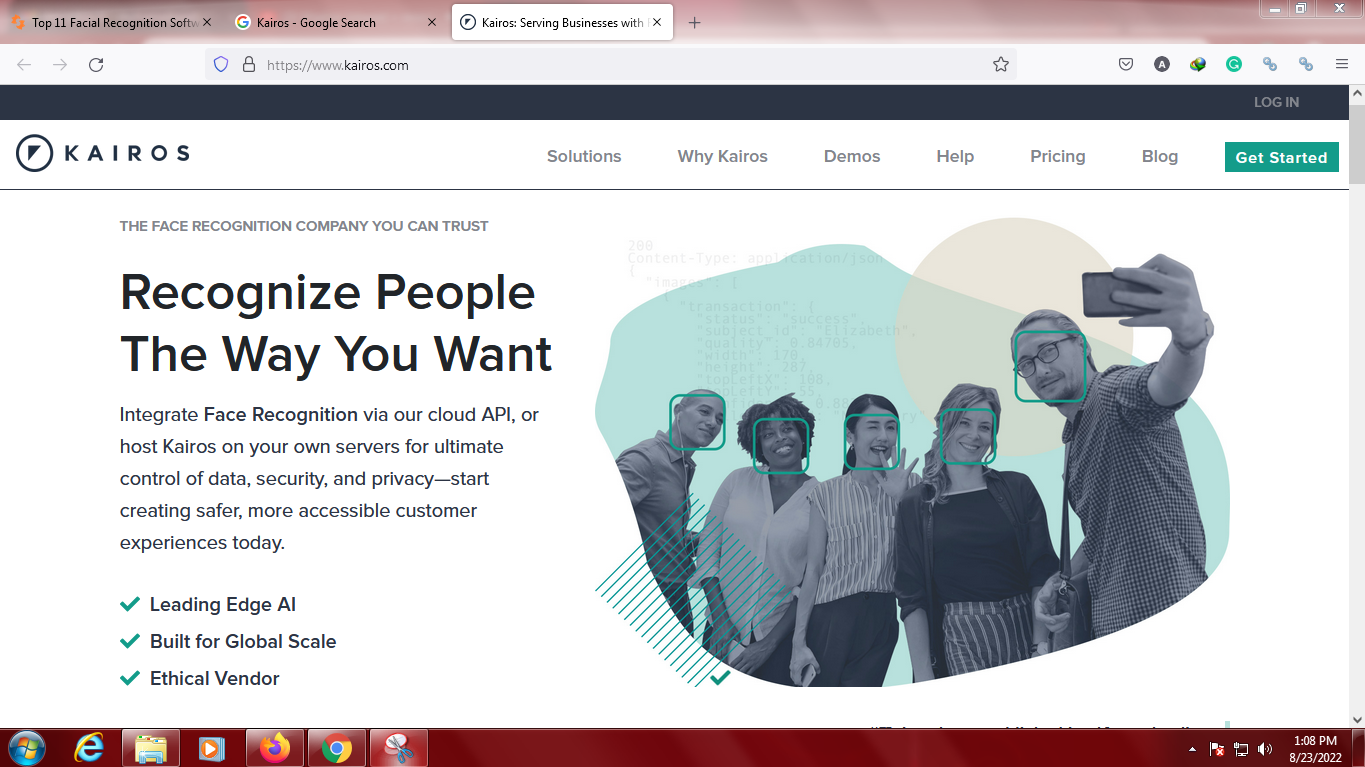
Task: Open the Firefox hamburger menu
Action: [x=1342, y=64]
